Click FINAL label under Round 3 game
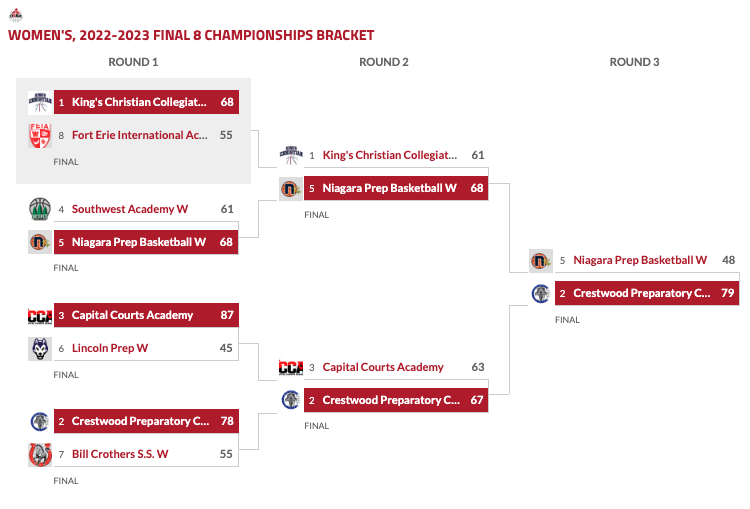Screen dimensions: 750x509 coord(567,320)
